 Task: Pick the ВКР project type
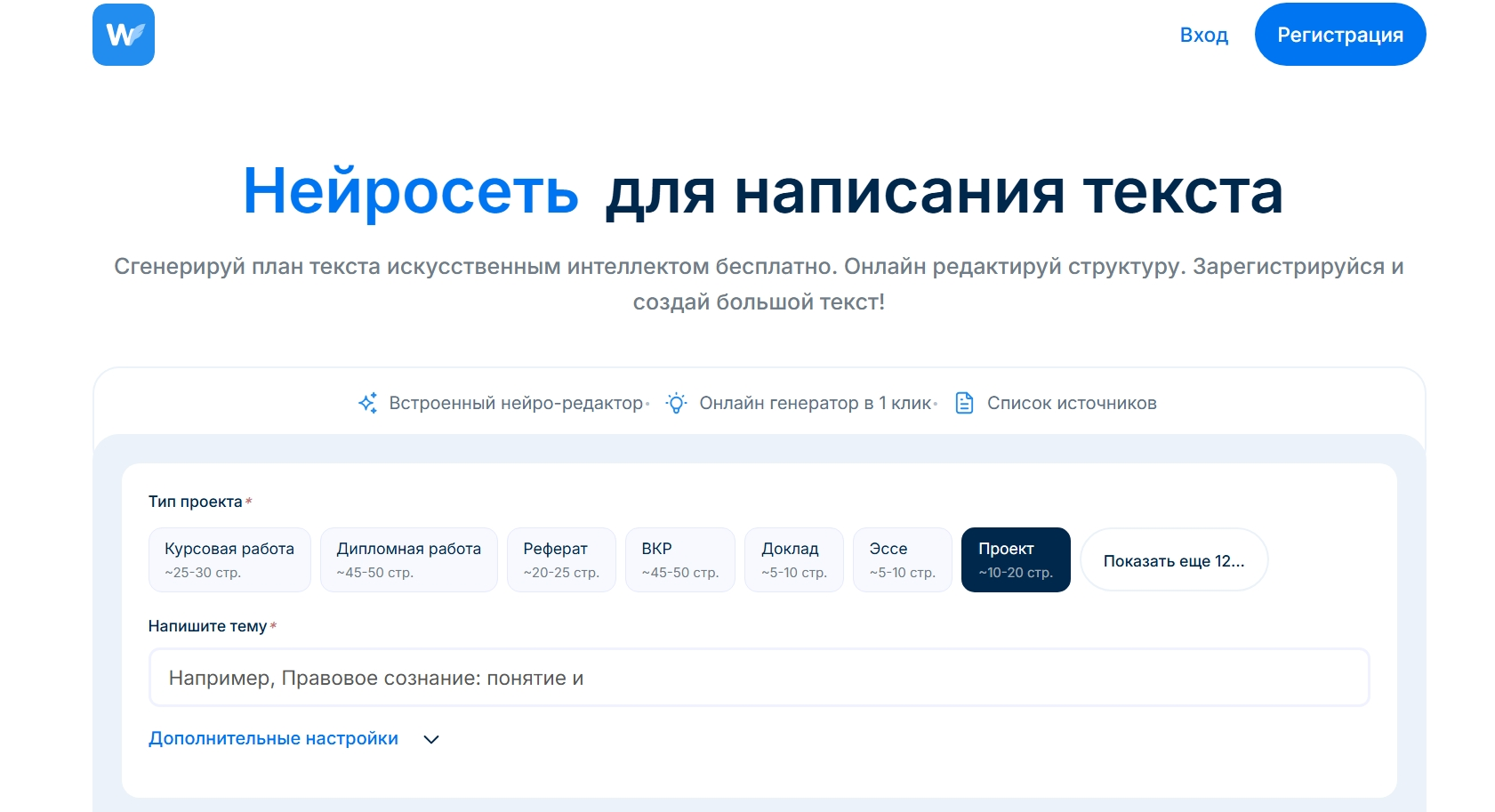679,559
